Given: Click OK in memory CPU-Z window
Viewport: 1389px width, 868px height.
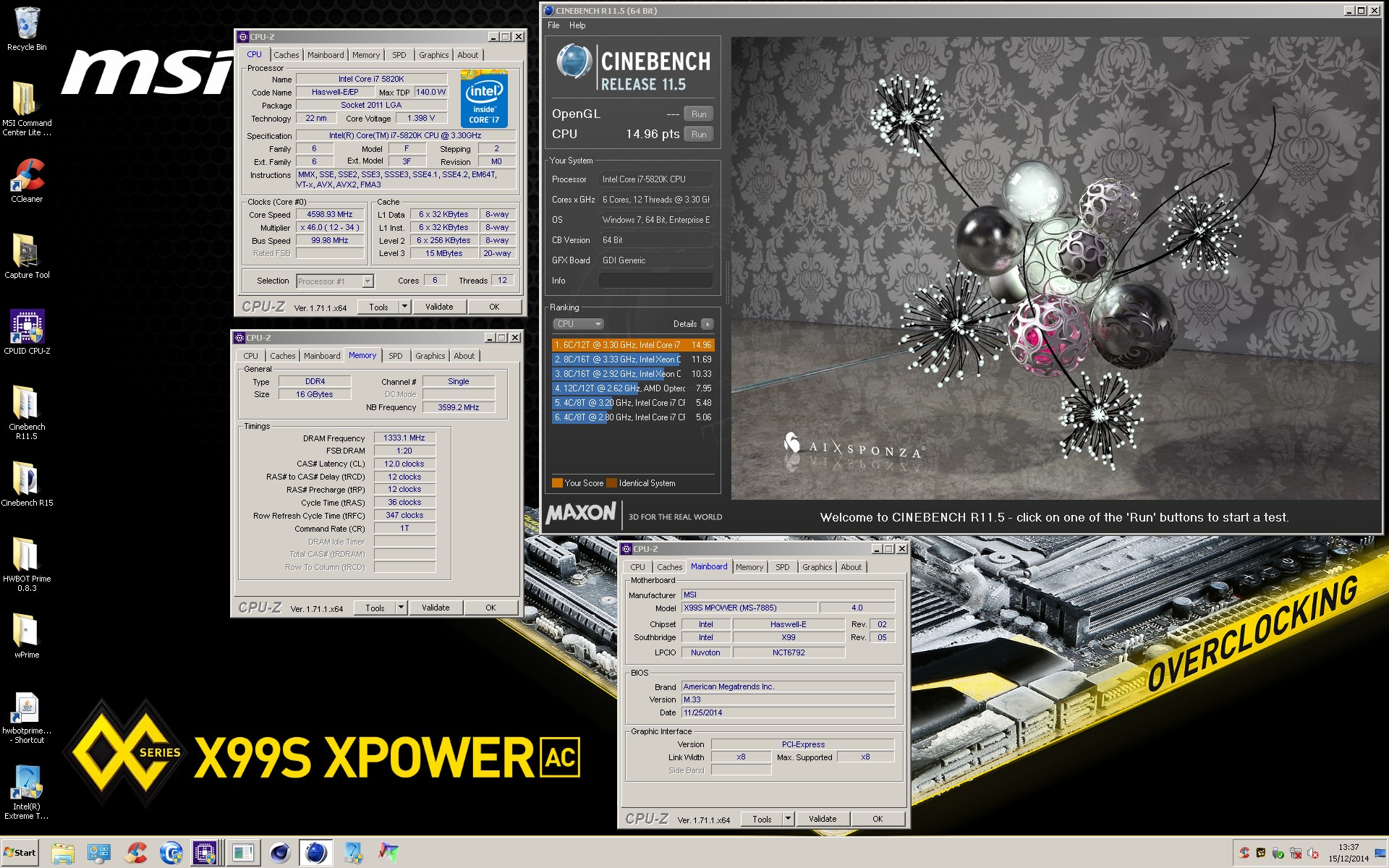Looking at the screenshot, I should tap(490, 608).
